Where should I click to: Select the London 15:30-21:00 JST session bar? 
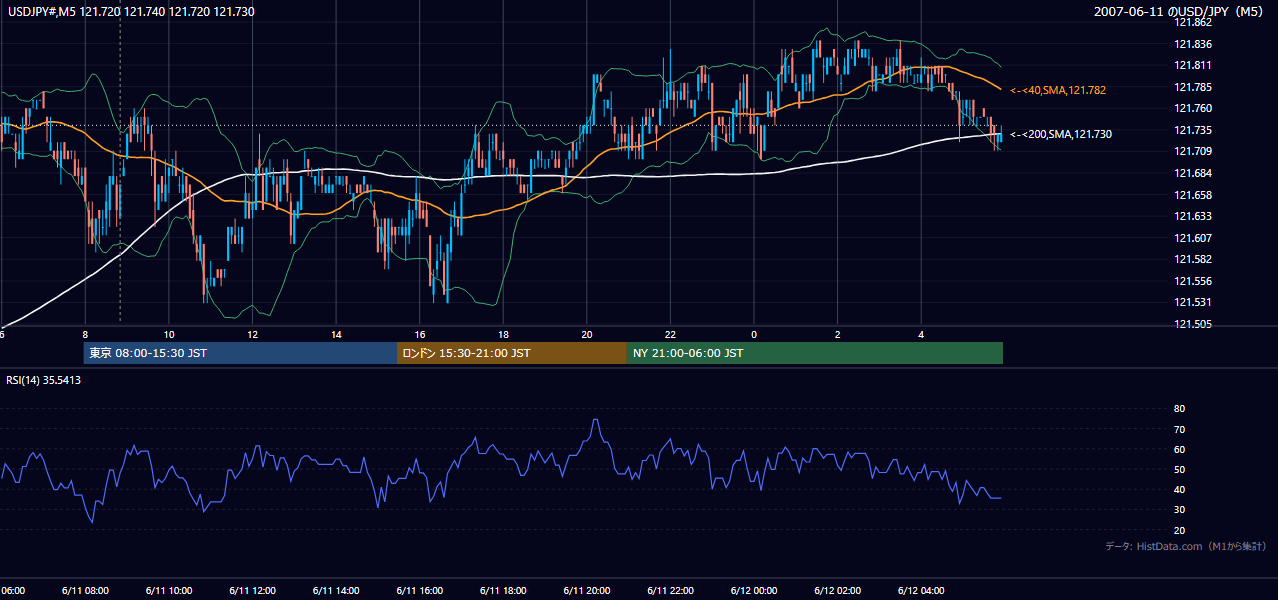[x=512, y=353]
